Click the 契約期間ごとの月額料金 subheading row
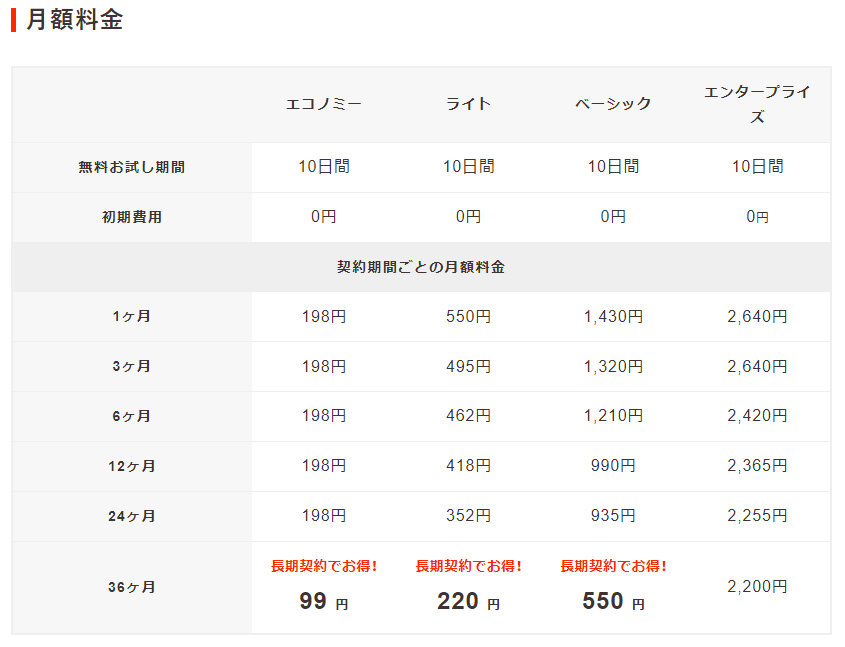Viewport: 845px width, 647px height. pos(421,267)
